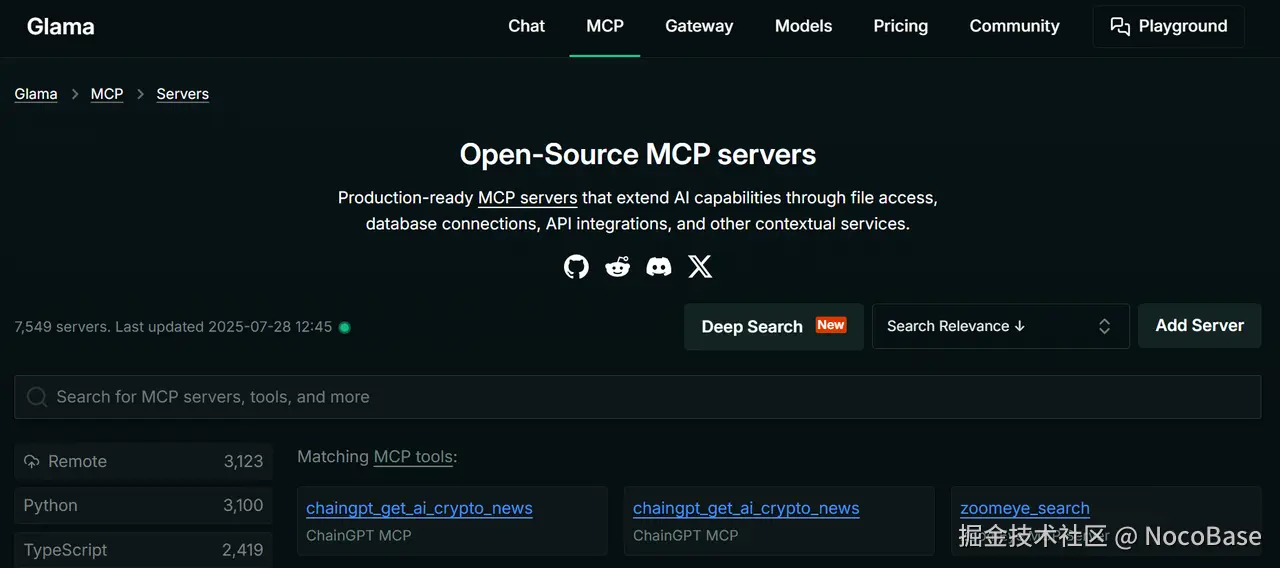Click "ChainGPT MCP" under the second tool card
The image size is (1280, 568).
[686, 535]
